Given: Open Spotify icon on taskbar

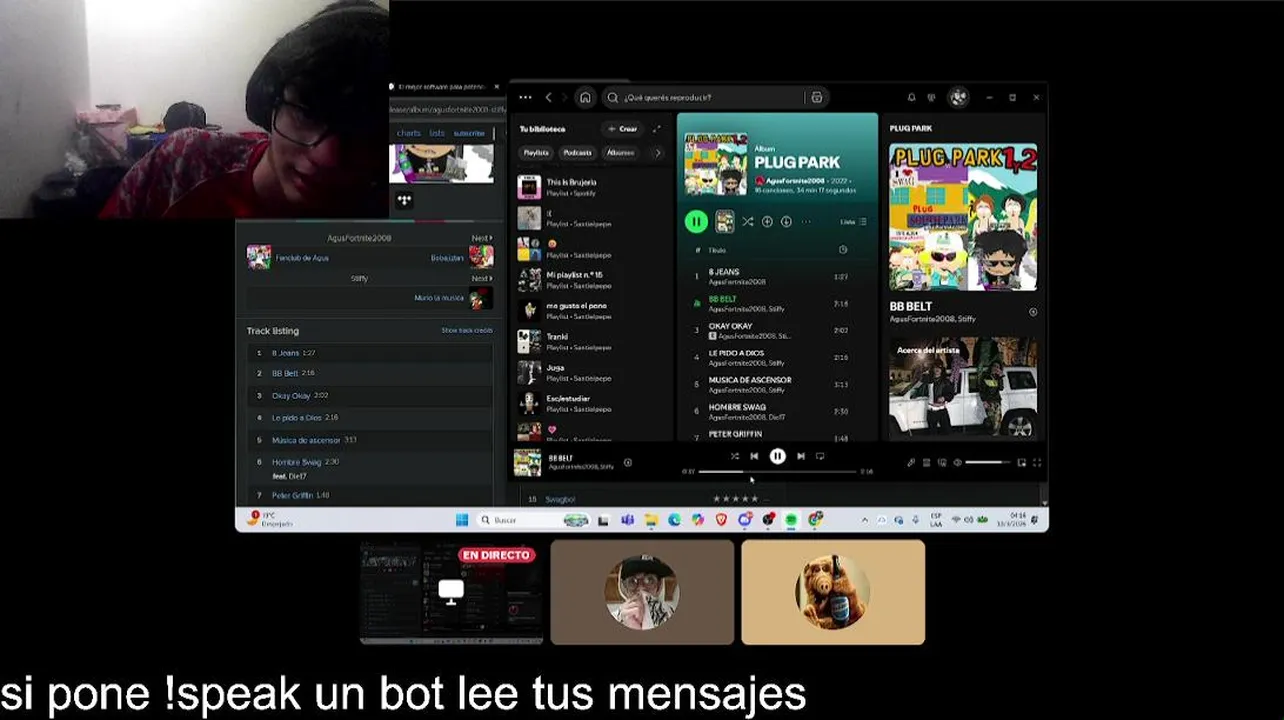Looking at the screenshot, I should point(791,520).
